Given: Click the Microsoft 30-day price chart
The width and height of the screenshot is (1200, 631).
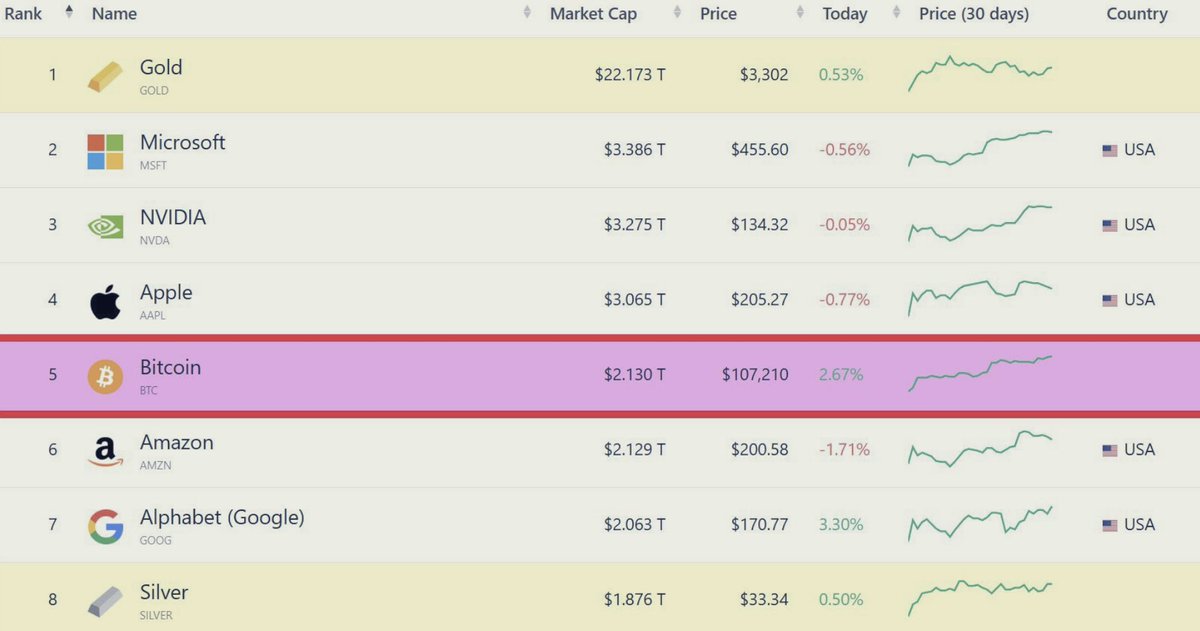Looking at the screenshot, I should pyautogui.click(x=980, y=148).
